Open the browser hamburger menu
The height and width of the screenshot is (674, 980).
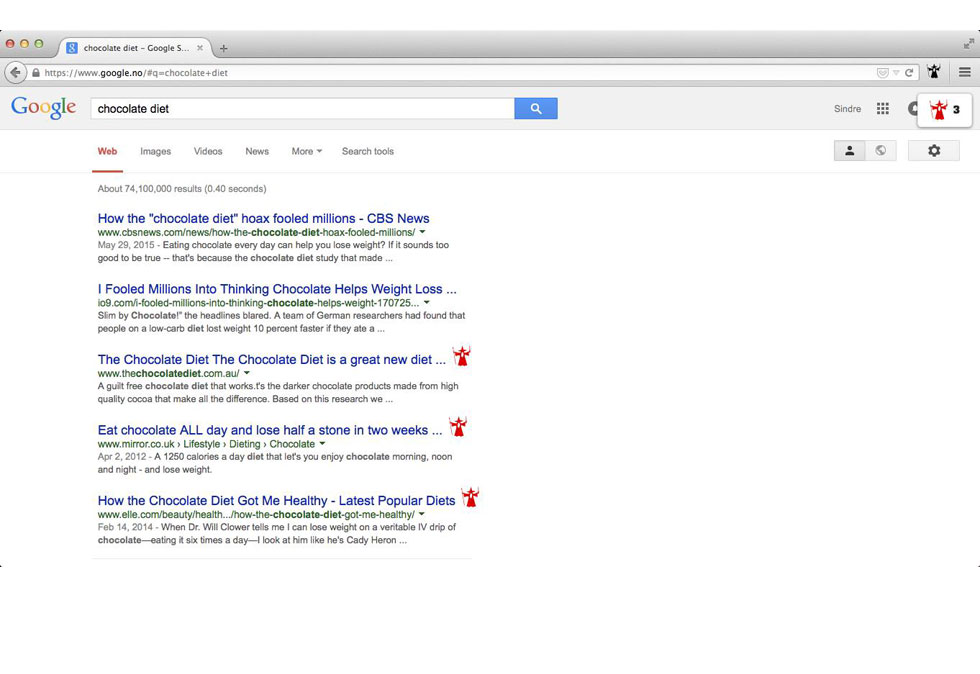pos(964,73)
